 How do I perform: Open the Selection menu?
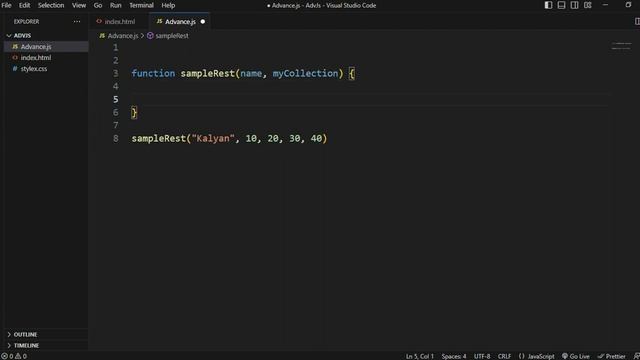click(51, 5)
